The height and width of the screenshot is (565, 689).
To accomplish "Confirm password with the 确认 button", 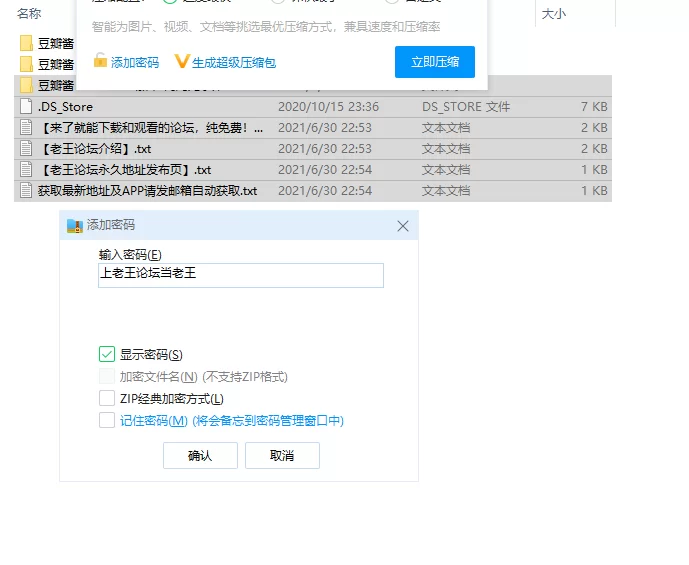I will point(200,456).
